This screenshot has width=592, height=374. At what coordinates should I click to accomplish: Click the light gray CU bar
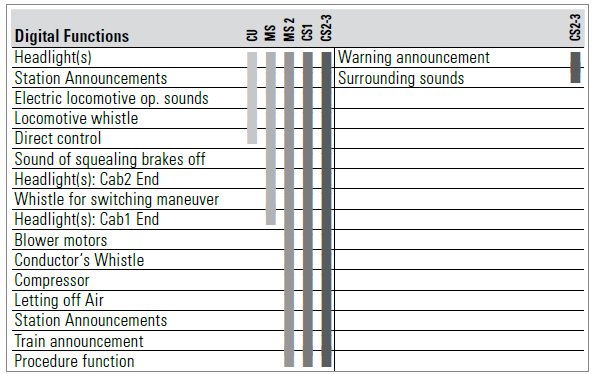252,98
